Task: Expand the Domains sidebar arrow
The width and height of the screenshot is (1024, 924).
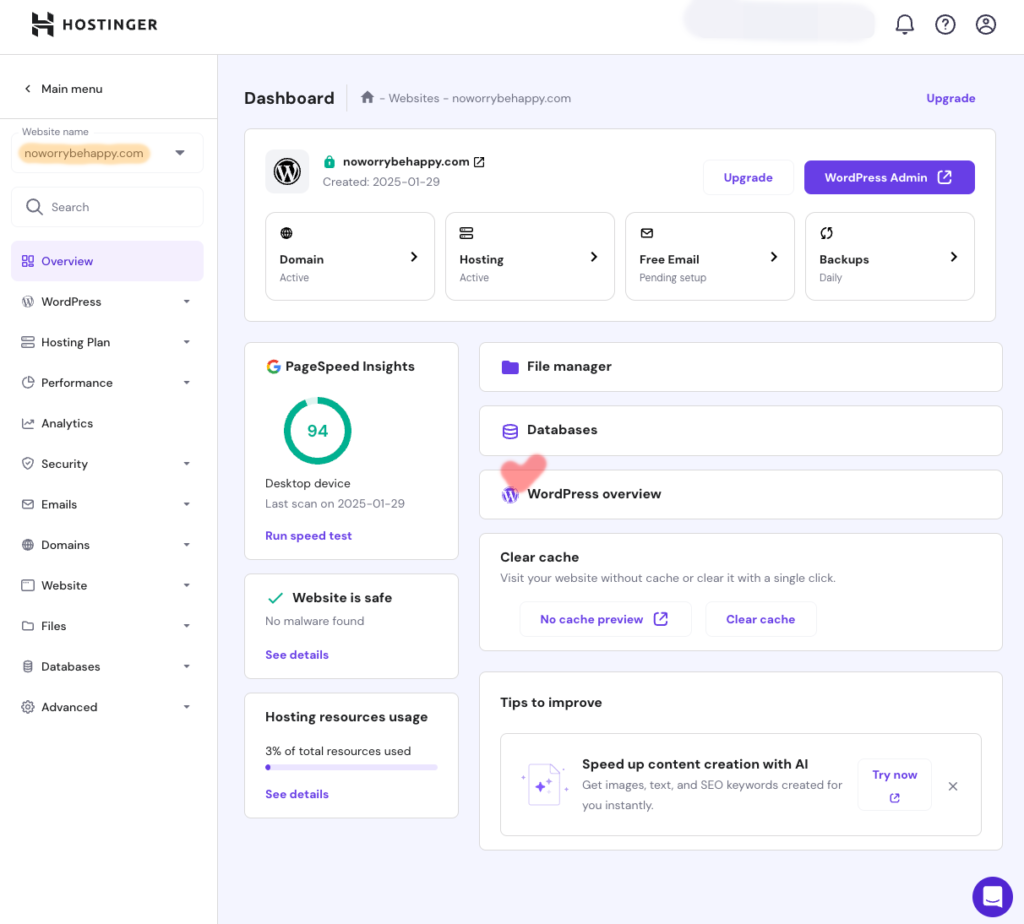Action: coord(187,545)
